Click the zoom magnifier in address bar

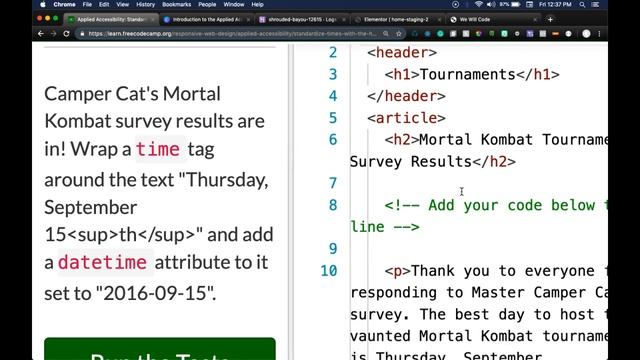tap(386, 34)
